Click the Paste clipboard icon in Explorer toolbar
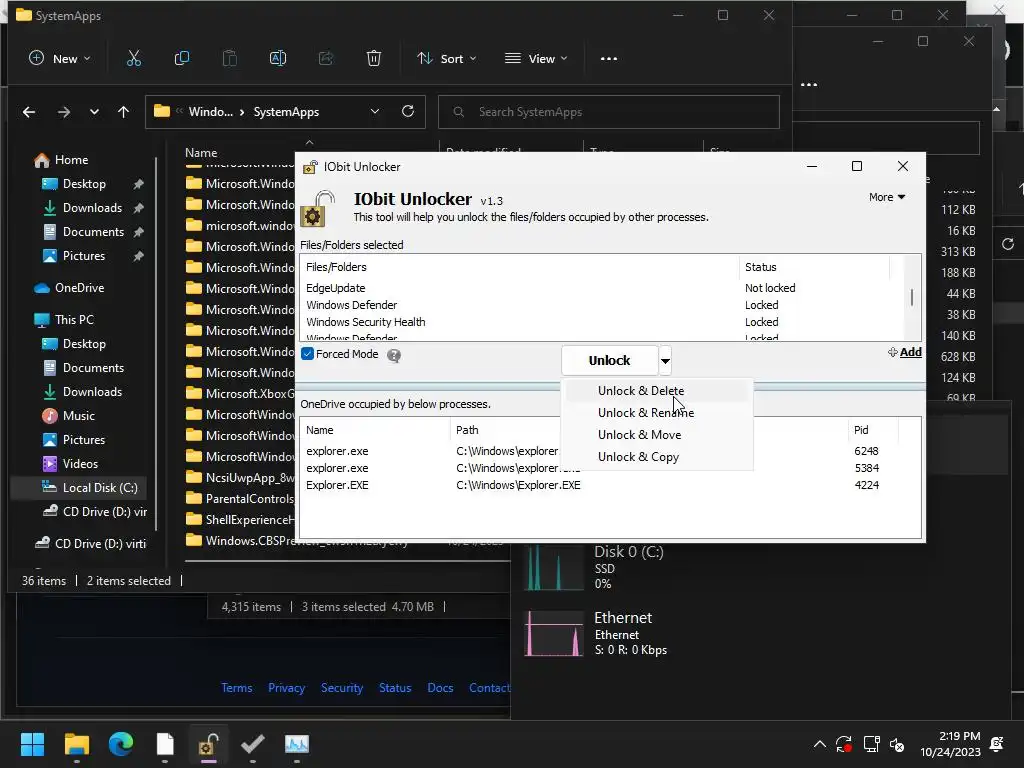1024x768 pixels. tap(230, 59)
